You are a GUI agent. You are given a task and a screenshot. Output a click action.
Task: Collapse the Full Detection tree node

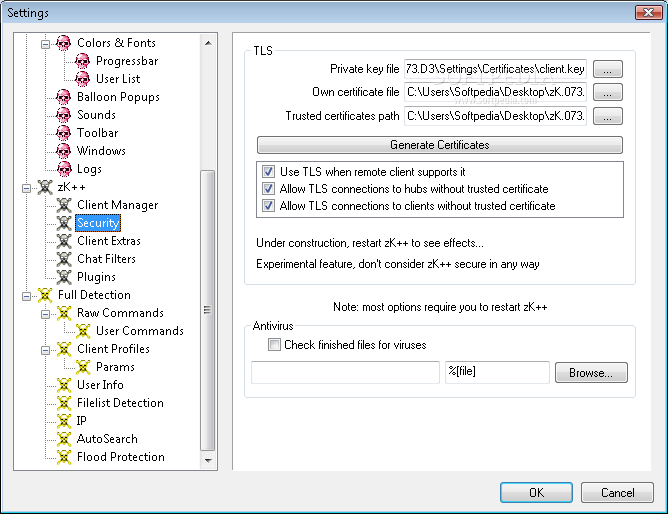(26, 296)
